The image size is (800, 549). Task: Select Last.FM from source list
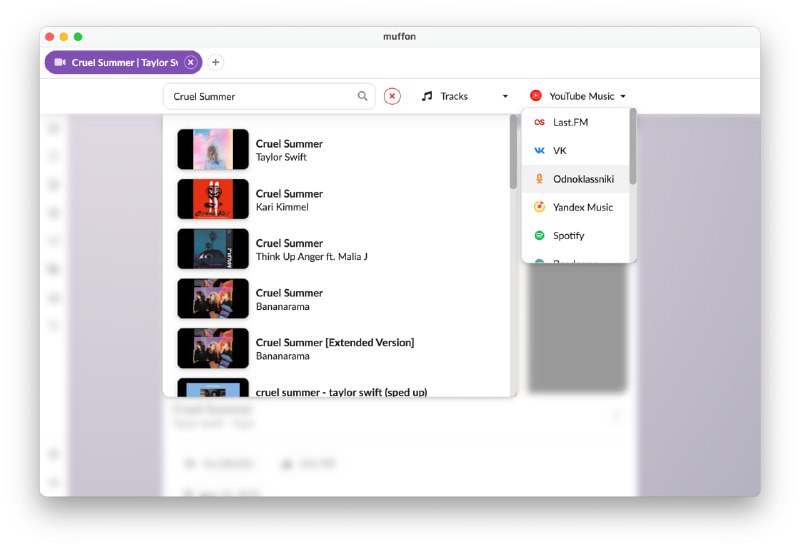[576, 122]
